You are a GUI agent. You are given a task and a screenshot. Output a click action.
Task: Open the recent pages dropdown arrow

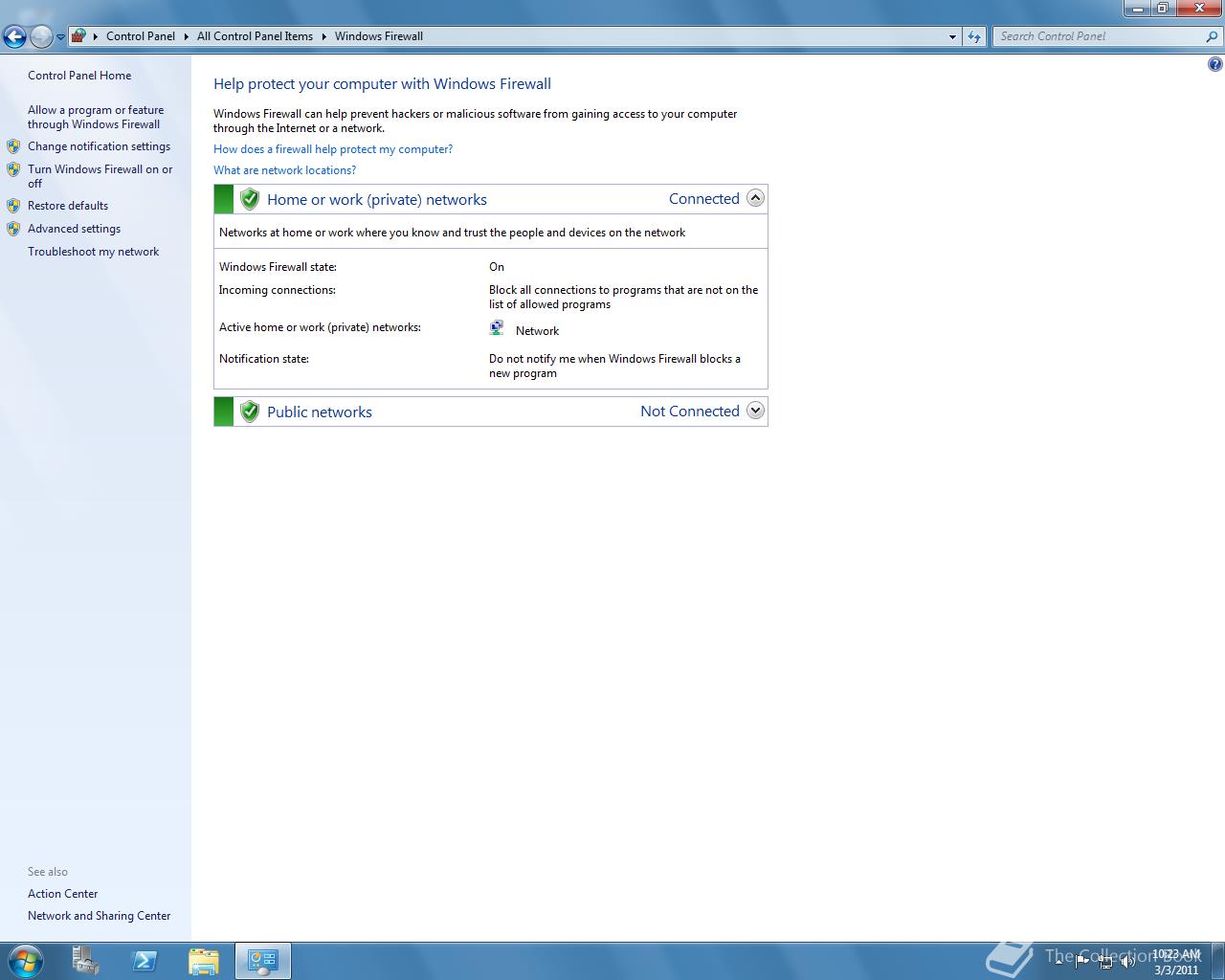60,37
